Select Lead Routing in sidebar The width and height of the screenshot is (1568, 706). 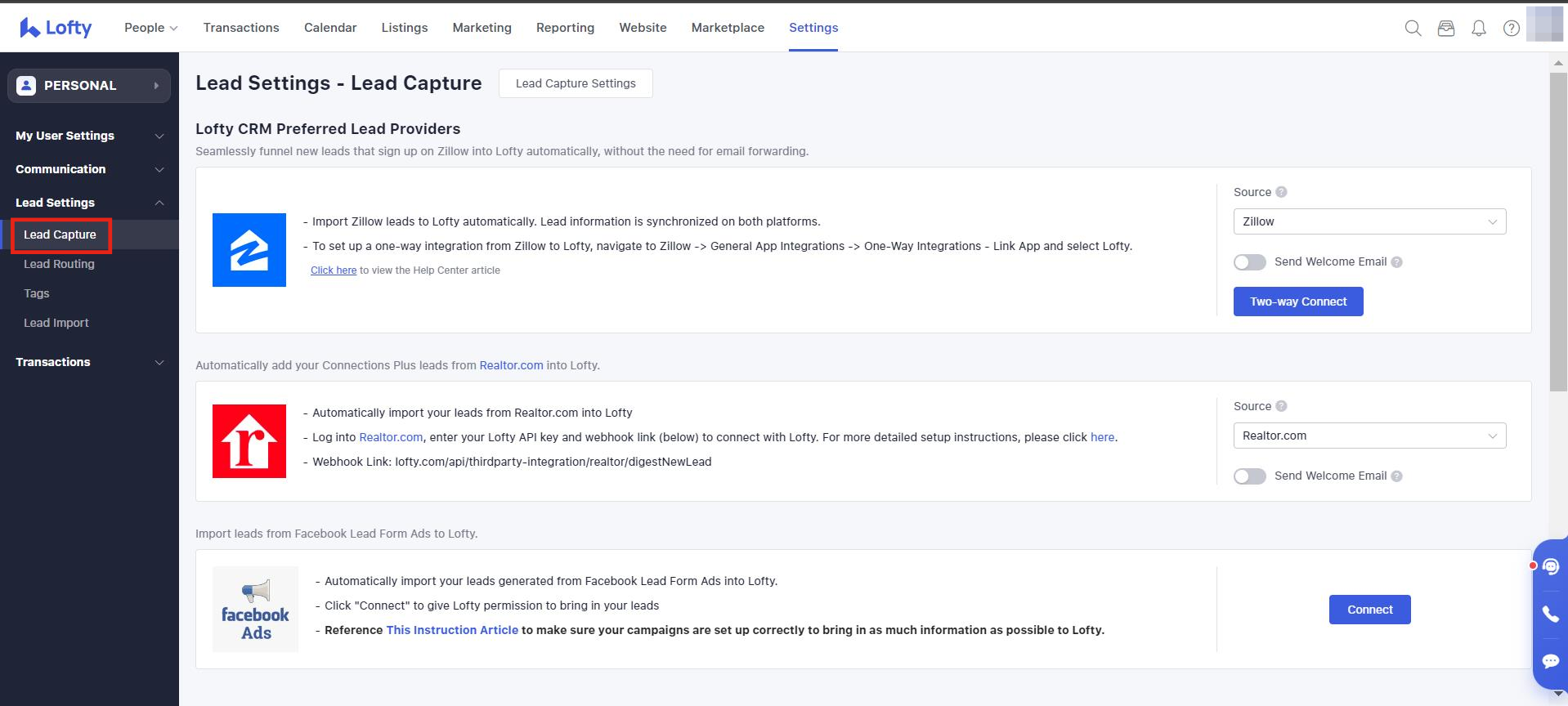pos(59,264)
